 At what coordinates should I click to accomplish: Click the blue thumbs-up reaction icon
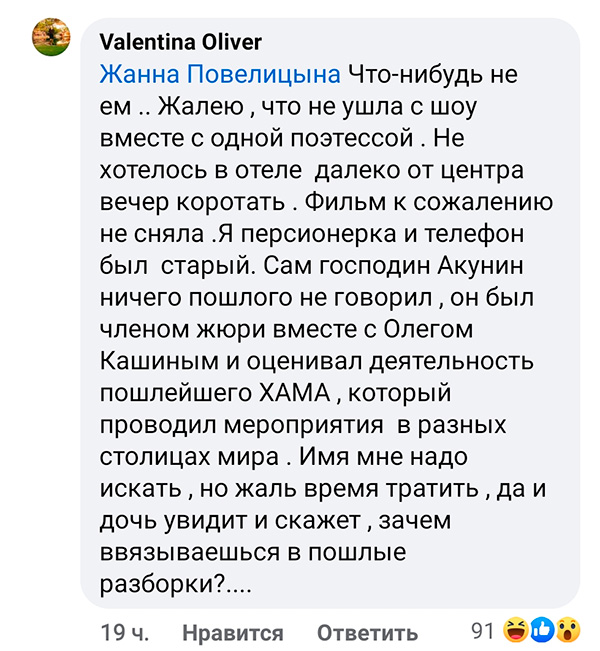click(x=542, y=631)
